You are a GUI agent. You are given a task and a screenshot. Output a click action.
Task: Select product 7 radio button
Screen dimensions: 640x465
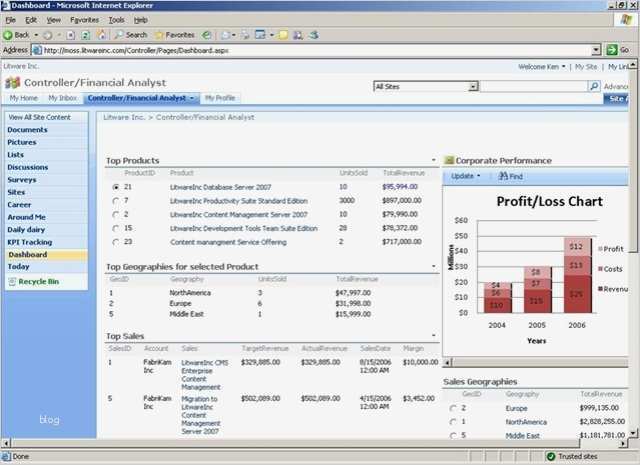point(116,201)
